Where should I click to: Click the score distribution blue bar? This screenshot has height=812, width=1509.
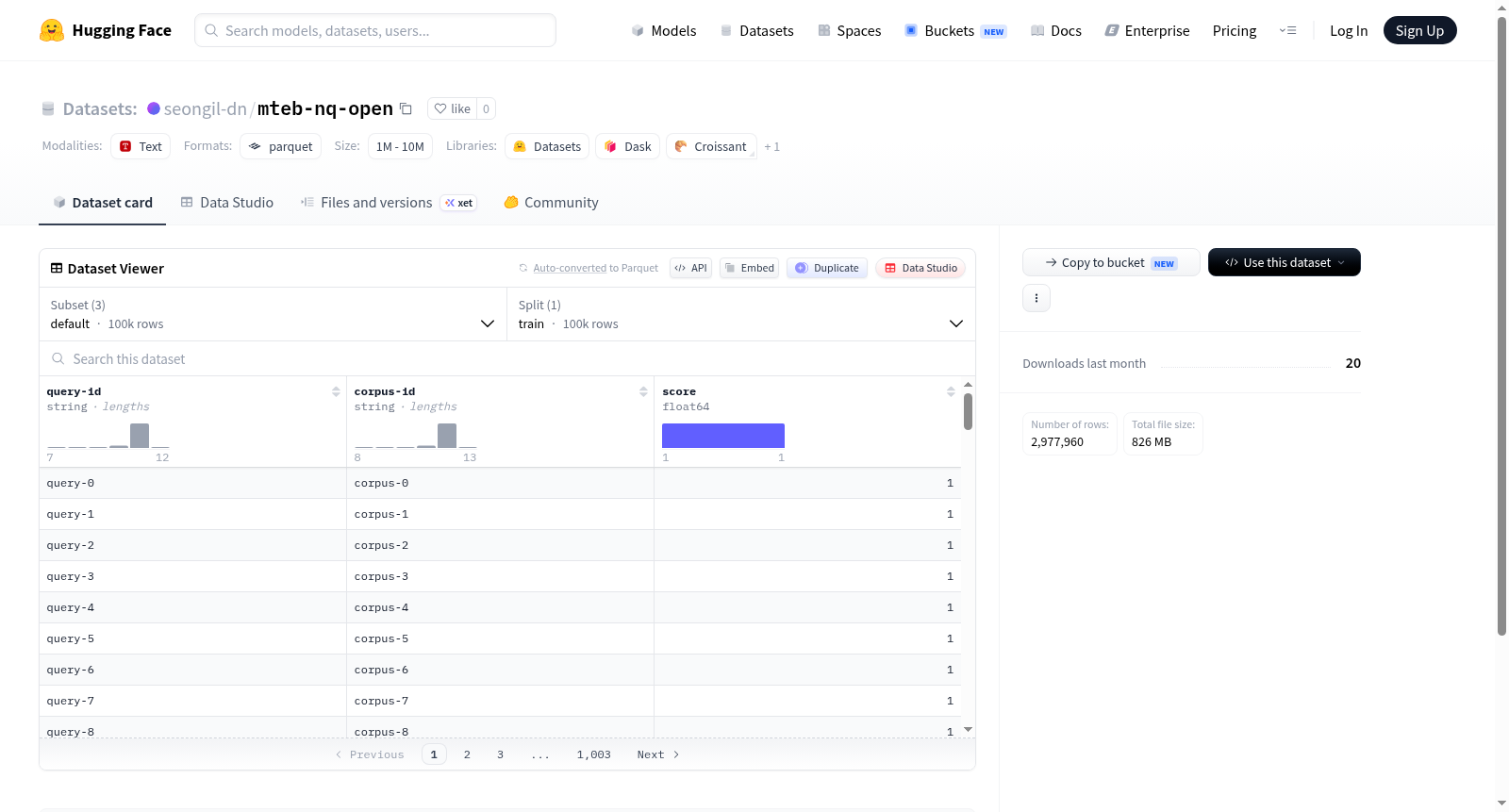click(x=723, y=436)
